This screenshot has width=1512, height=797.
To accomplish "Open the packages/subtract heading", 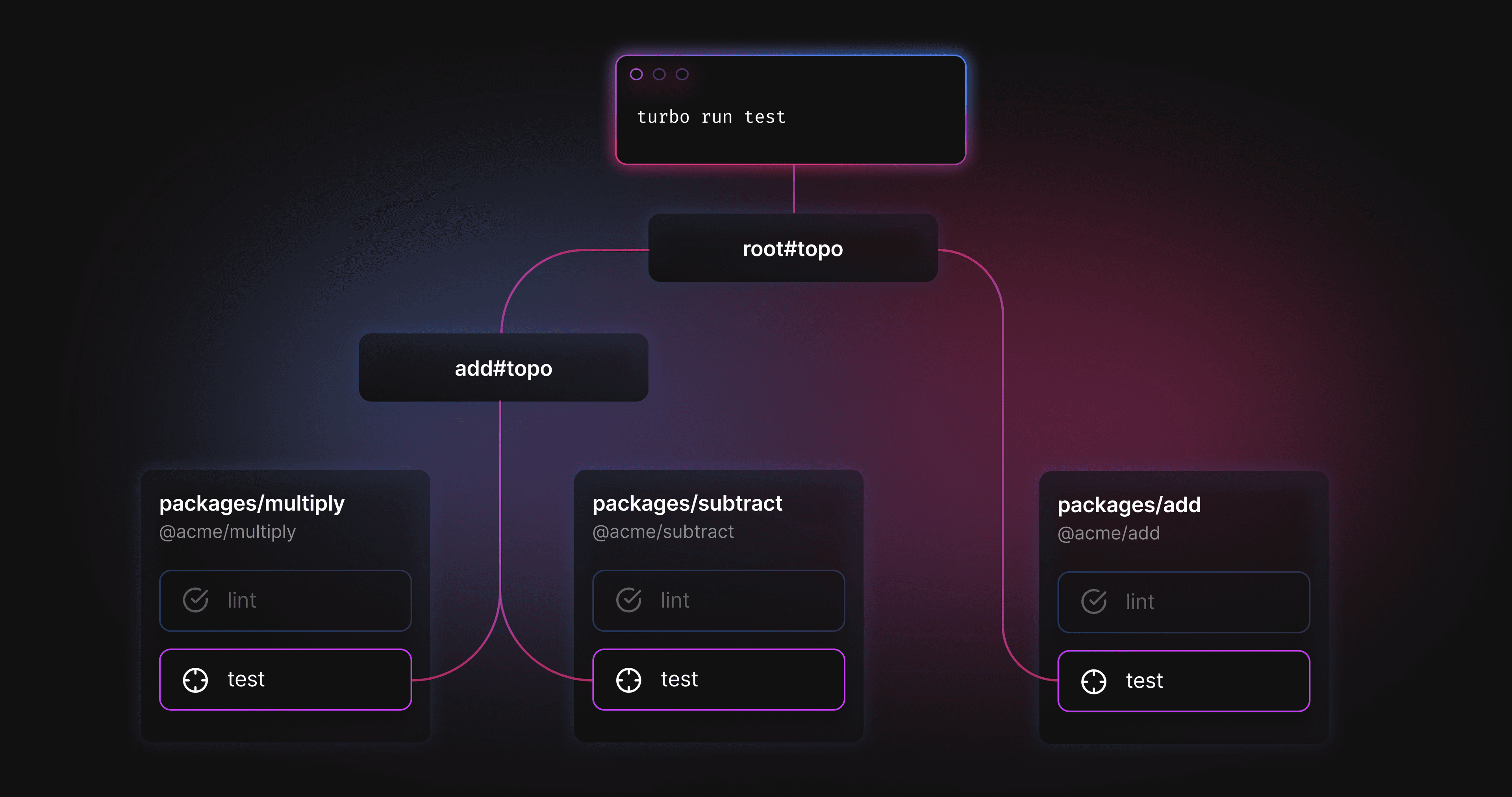I will 687,504.
